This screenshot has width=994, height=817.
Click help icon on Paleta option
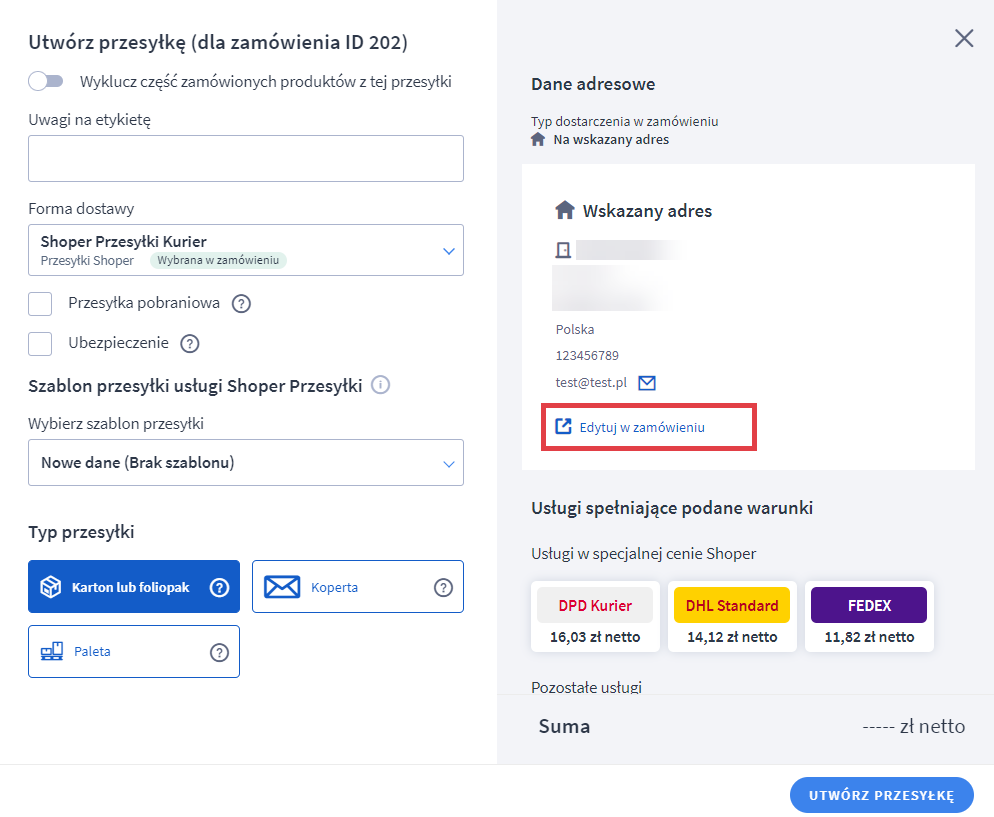click(x=219, y=652)
